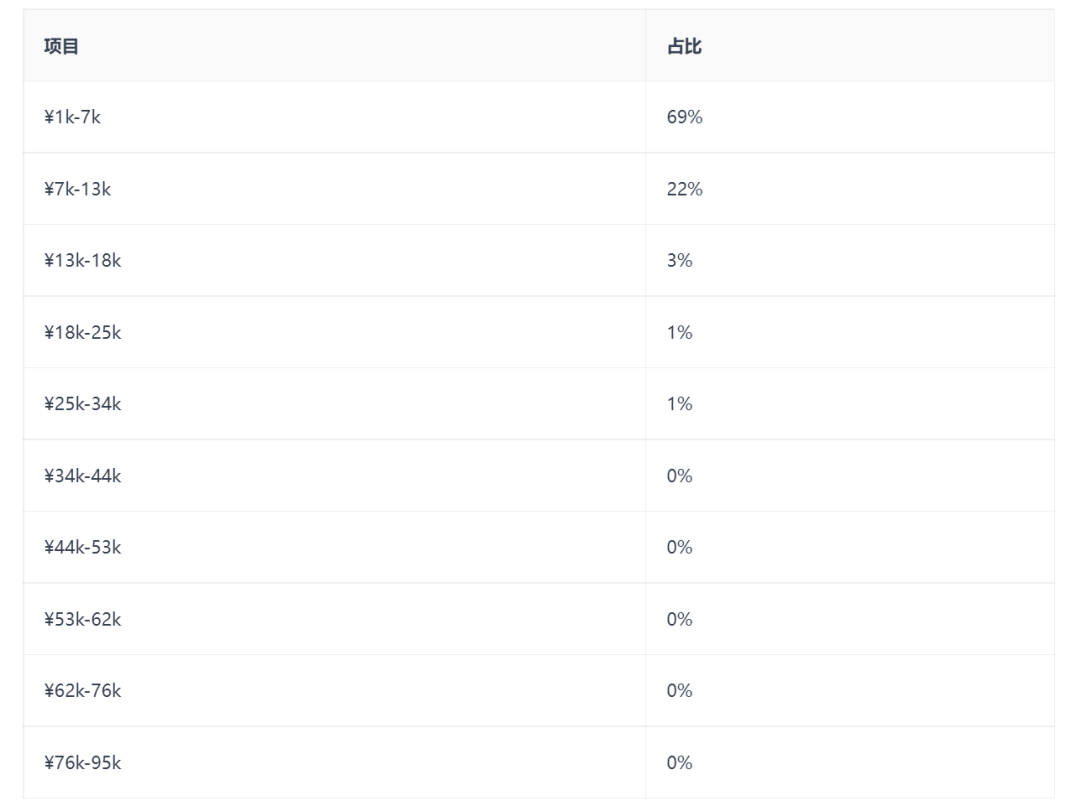Screen dimensions: 1080x806
Task: Click the 22% percentage cell
Action: (684, 189)
